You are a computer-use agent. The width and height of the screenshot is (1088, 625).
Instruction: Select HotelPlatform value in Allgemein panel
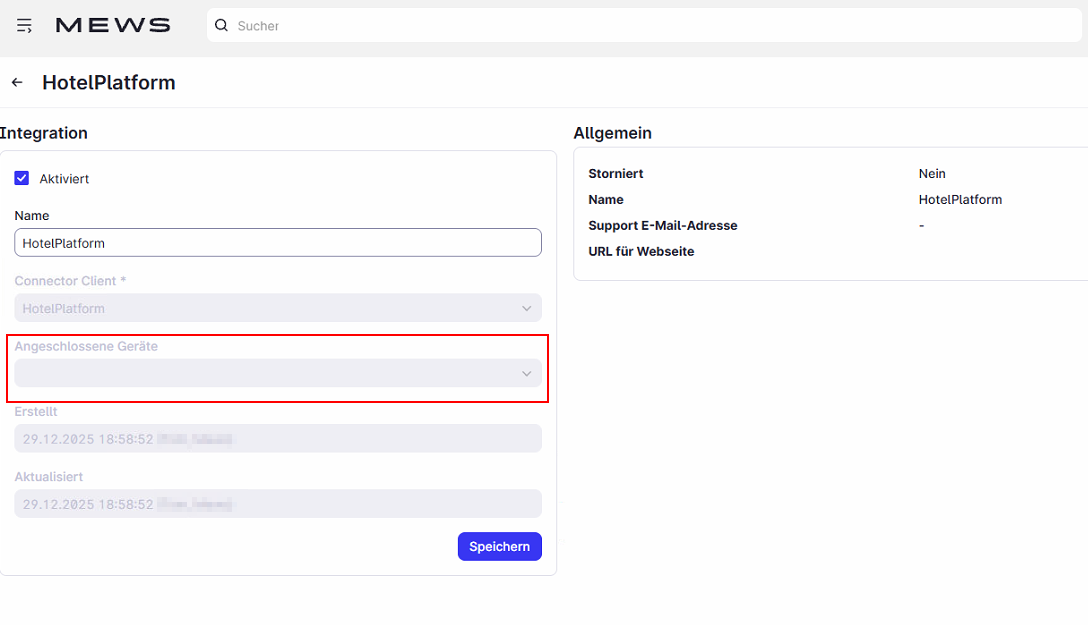click(x=960, y=200)
